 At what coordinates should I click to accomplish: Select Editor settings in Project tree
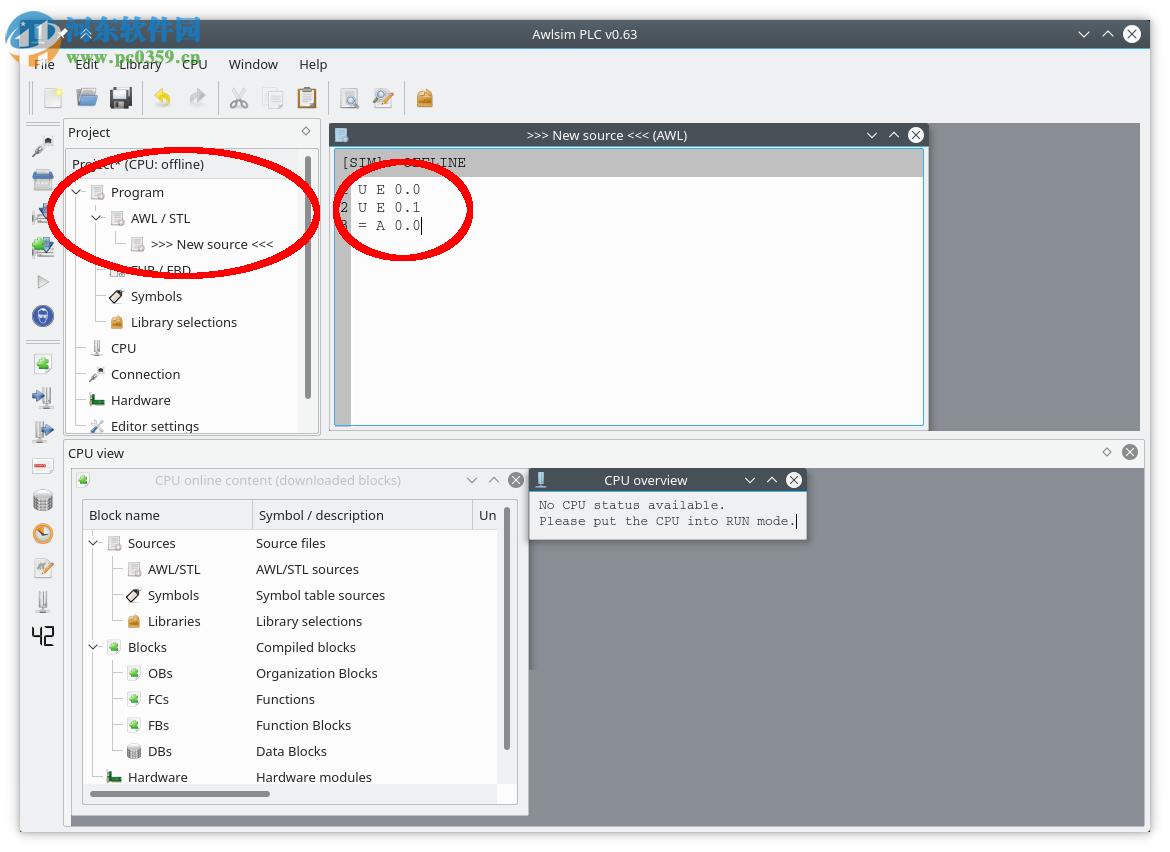point(154,426)
